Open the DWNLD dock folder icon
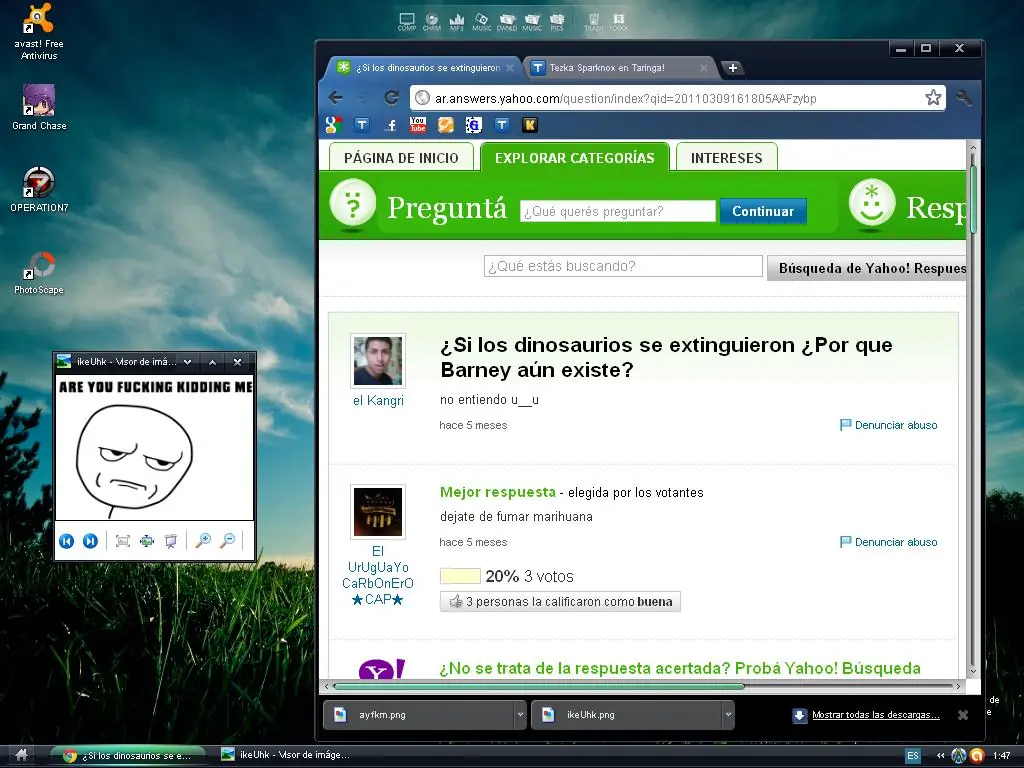The height and width of the screenshot is (768, 1024). coord(507,22)
